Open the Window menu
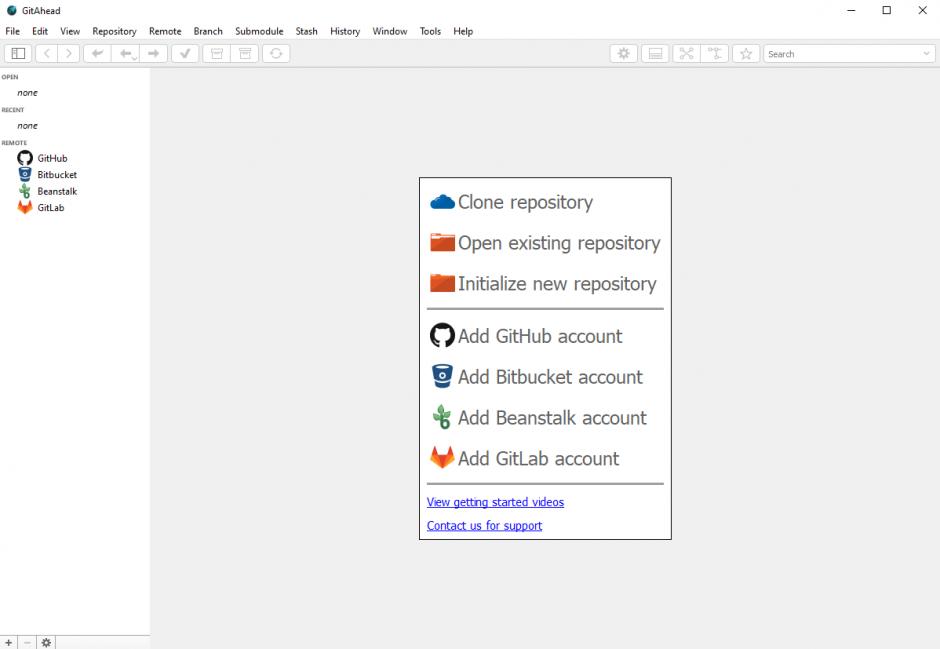 pyautogui.click(x=390, y=31)
